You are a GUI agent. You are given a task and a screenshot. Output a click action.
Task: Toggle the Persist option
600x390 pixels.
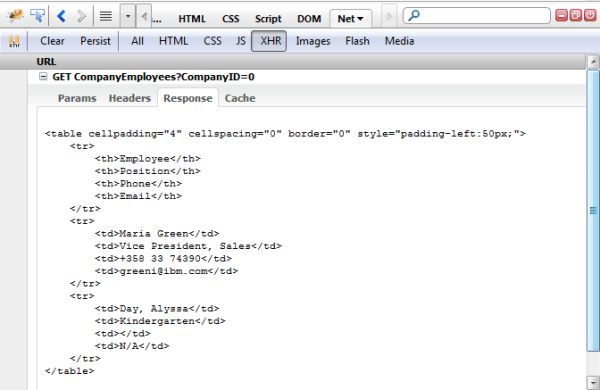pyautogui.click(x=95, y=41)
